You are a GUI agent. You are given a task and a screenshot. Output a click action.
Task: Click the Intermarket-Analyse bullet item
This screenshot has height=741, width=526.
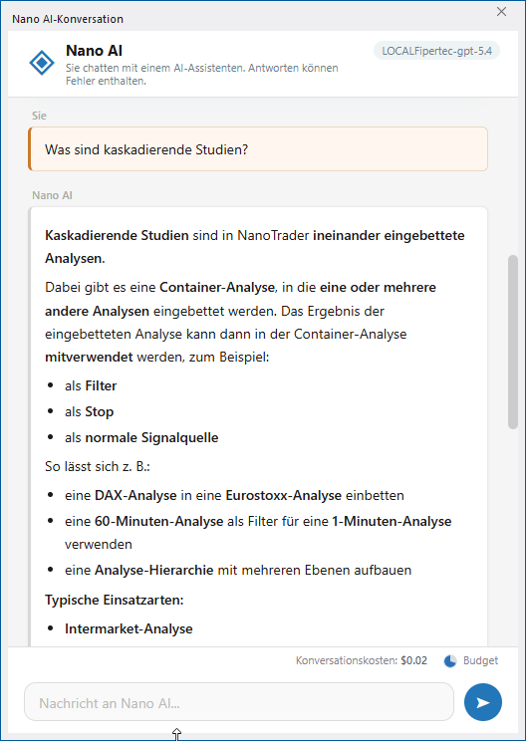(x=129, y=629)
